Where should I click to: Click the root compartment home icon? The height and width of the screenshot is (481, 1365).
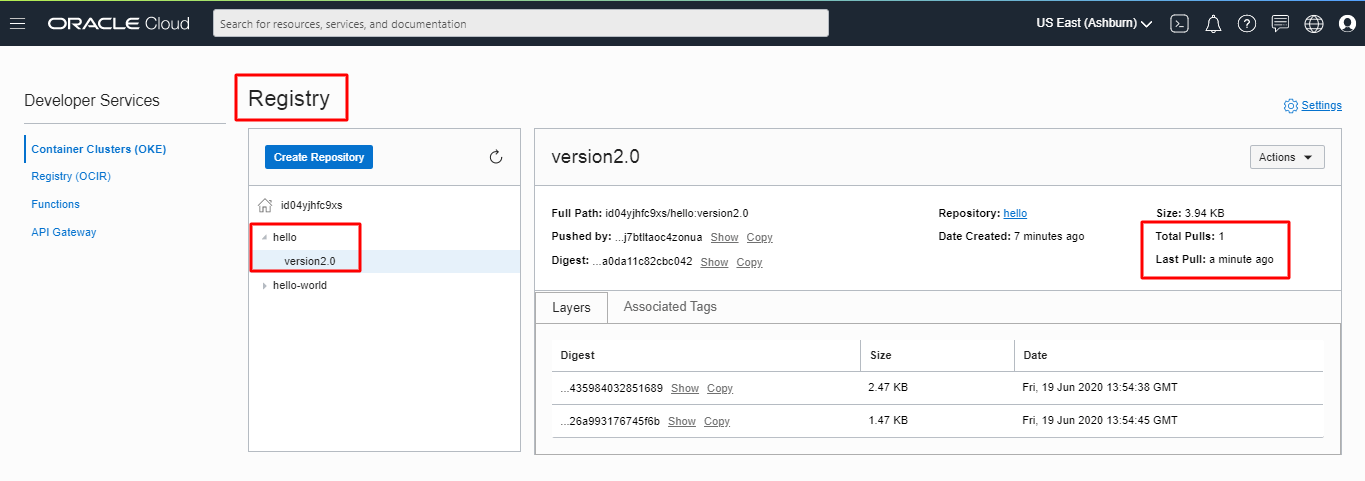(x=265, y=205)
